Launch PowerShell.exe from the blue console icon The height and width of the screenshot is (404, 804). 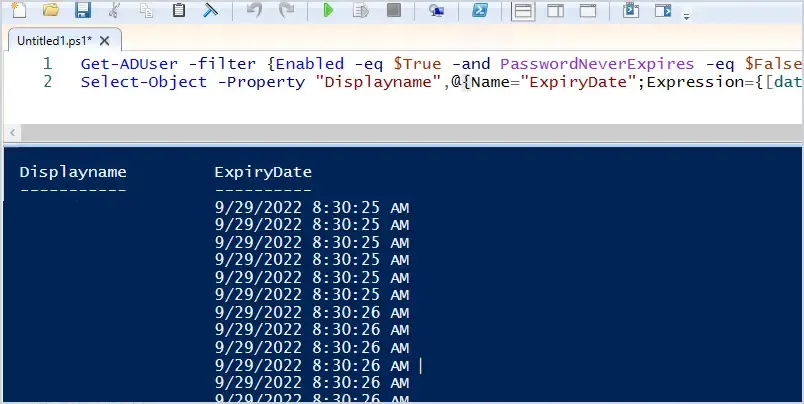coord(479,11)
